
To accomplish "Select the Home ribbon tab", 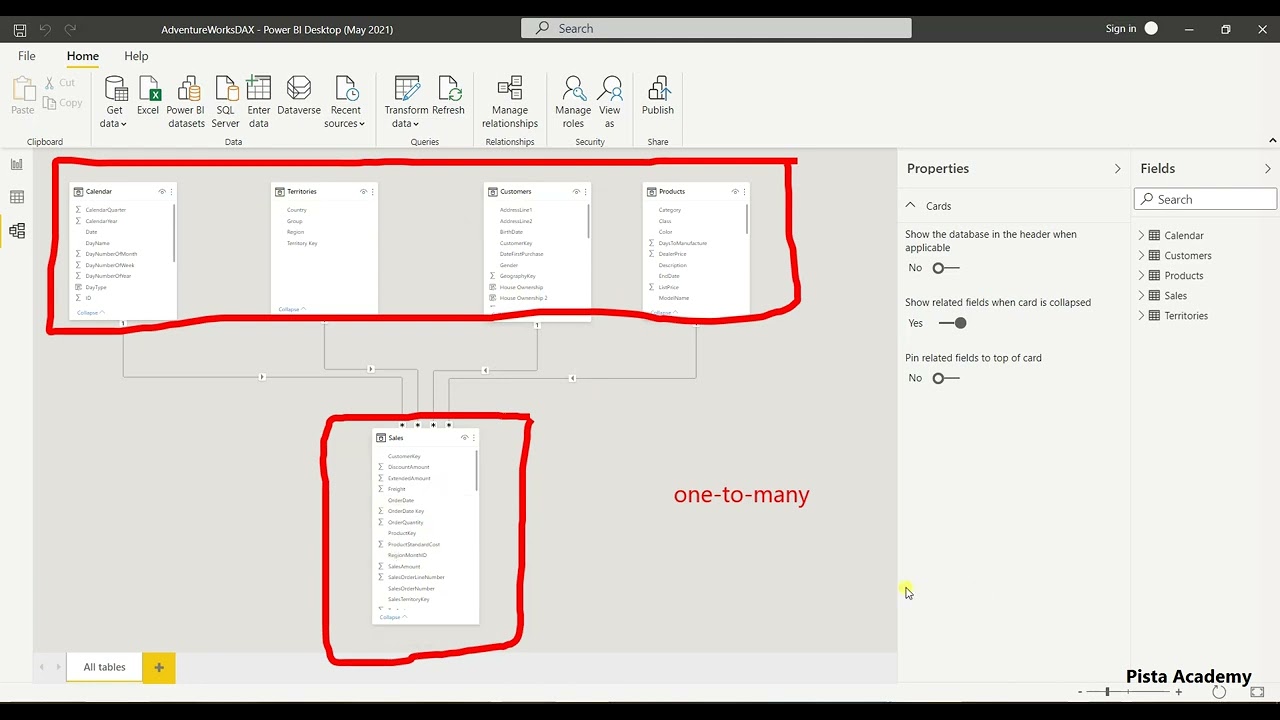I will 83,57.
